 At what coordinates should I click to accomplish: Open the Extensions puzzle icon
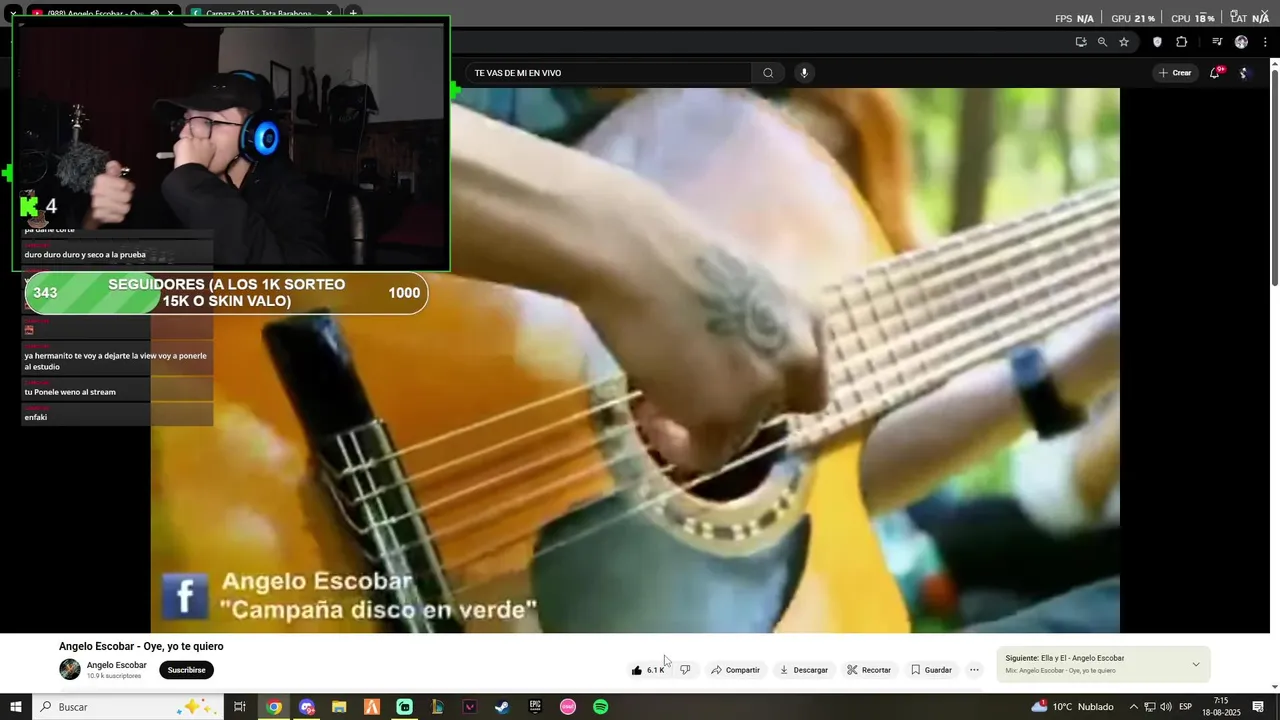[1182, 42]
